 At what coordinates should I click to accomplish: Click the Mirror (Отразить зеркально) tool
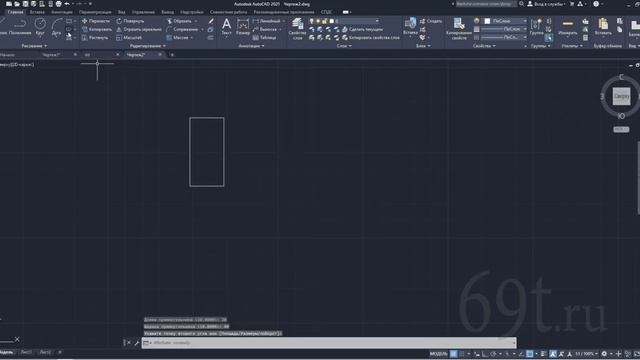(x=139, y=29)
